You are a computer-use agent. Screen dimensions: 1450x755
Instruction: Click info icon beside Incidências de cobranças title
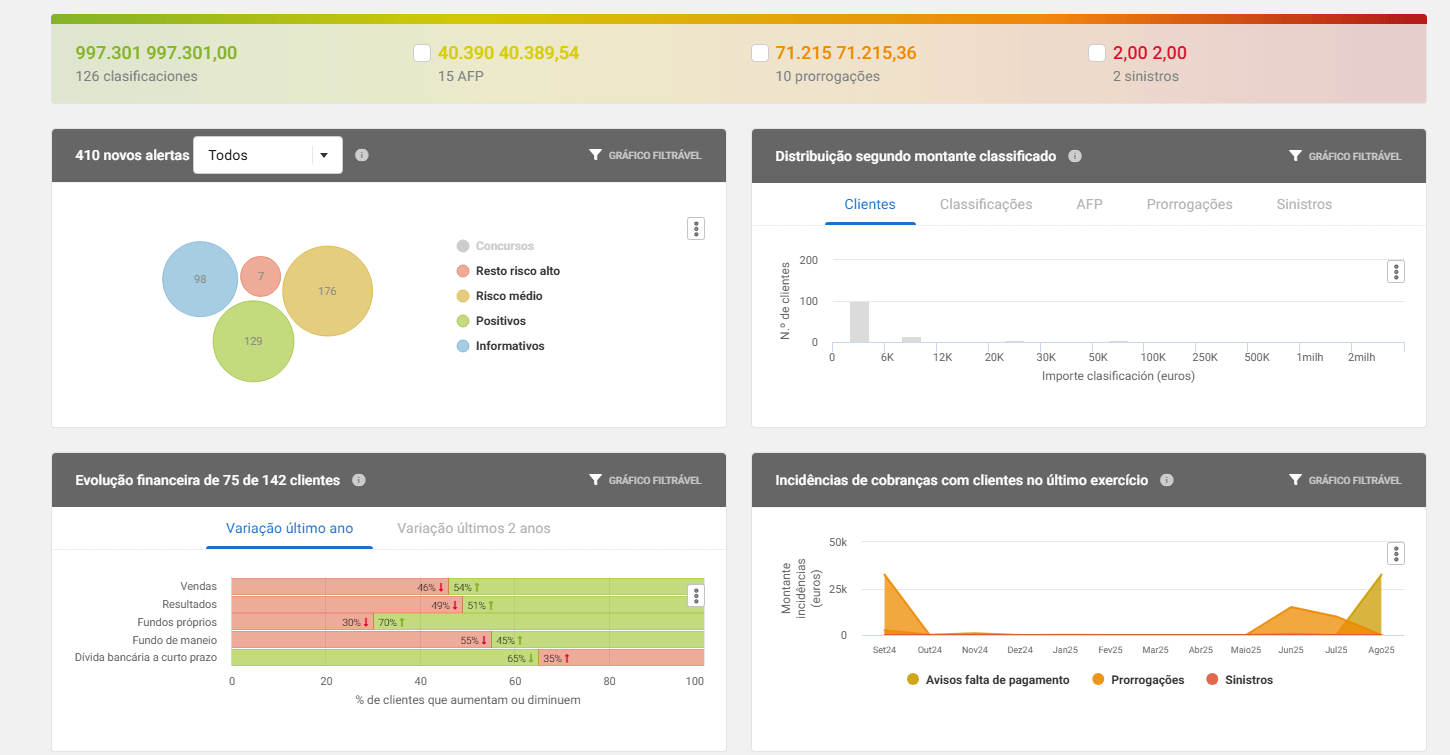(1167, 480)
